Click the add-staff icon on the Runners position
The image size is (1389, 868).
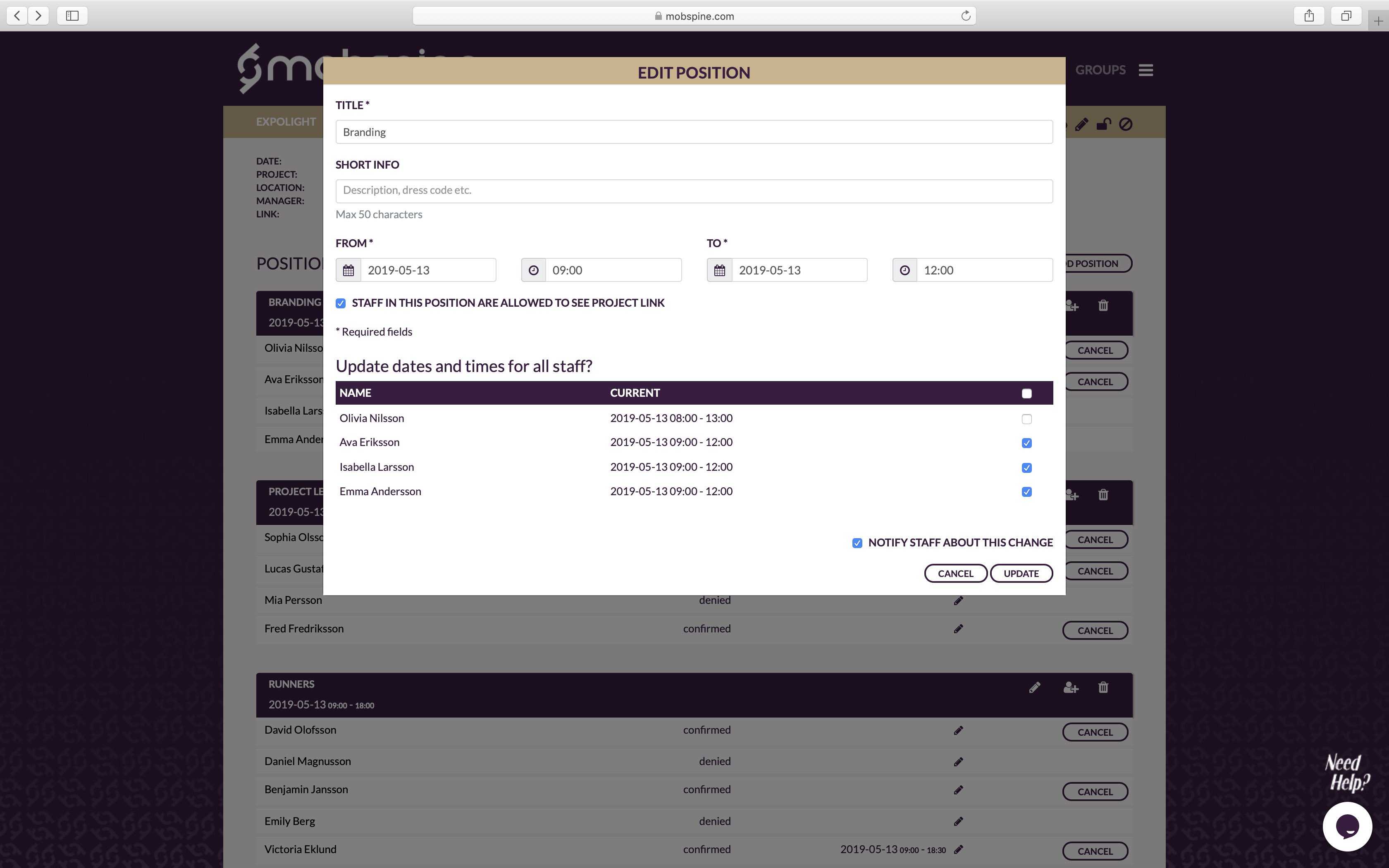pyautogui.click(x=1071, y=687)
